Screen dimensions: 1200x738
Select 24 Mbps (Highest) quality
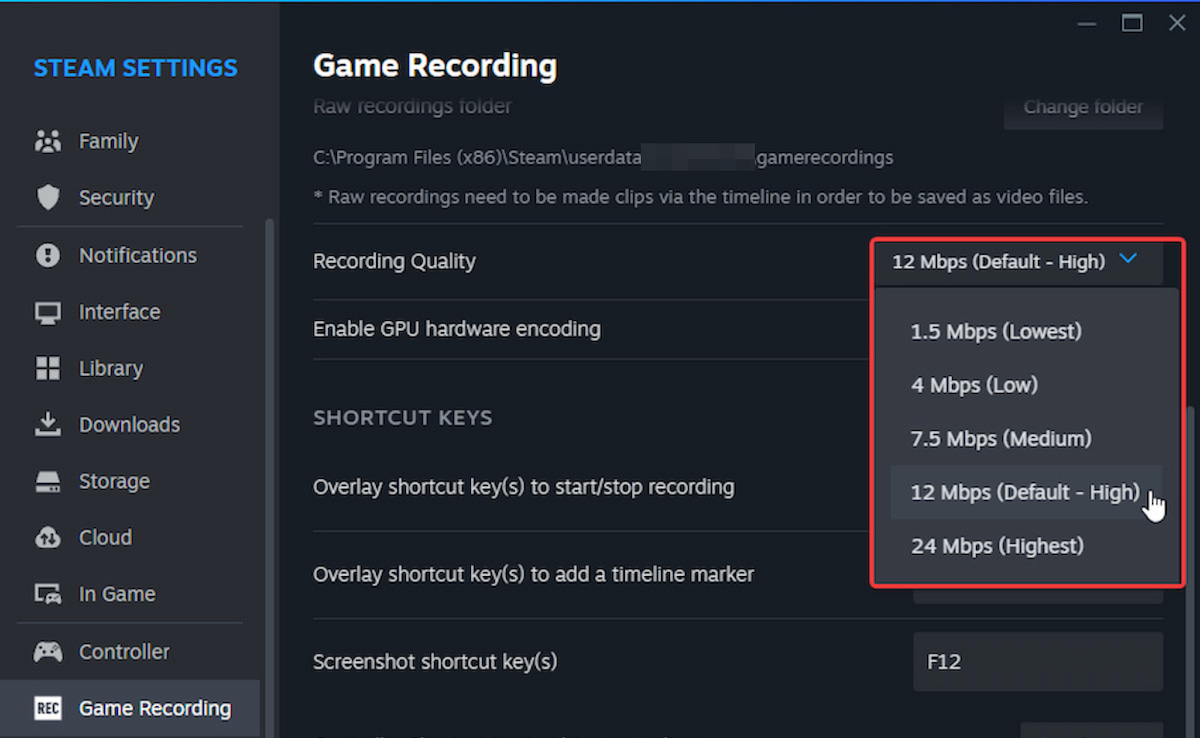[996, 546]
